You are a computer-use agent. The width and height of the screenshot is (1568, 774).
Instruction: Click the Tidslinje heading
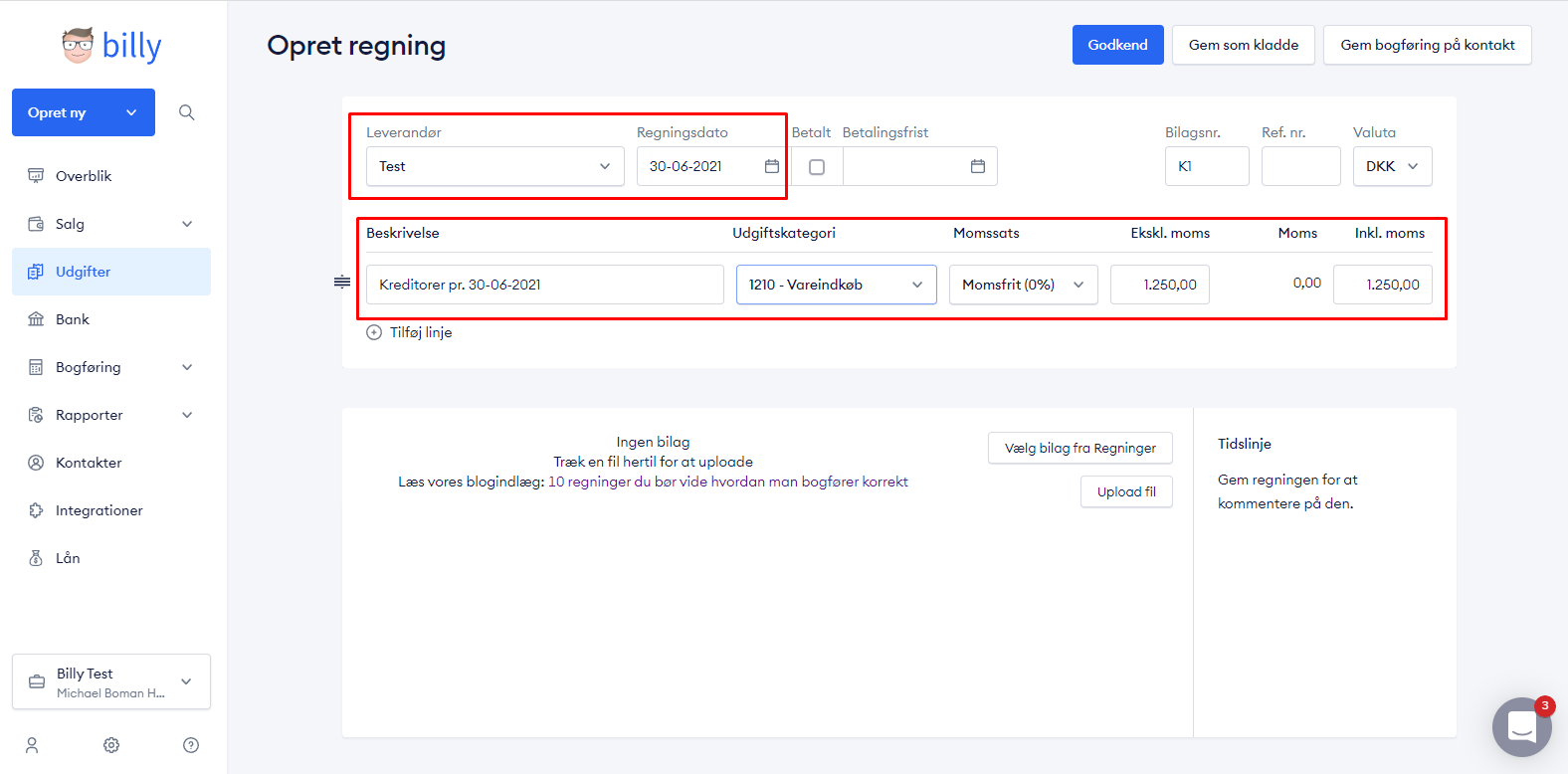click(x=1245, y=444)
